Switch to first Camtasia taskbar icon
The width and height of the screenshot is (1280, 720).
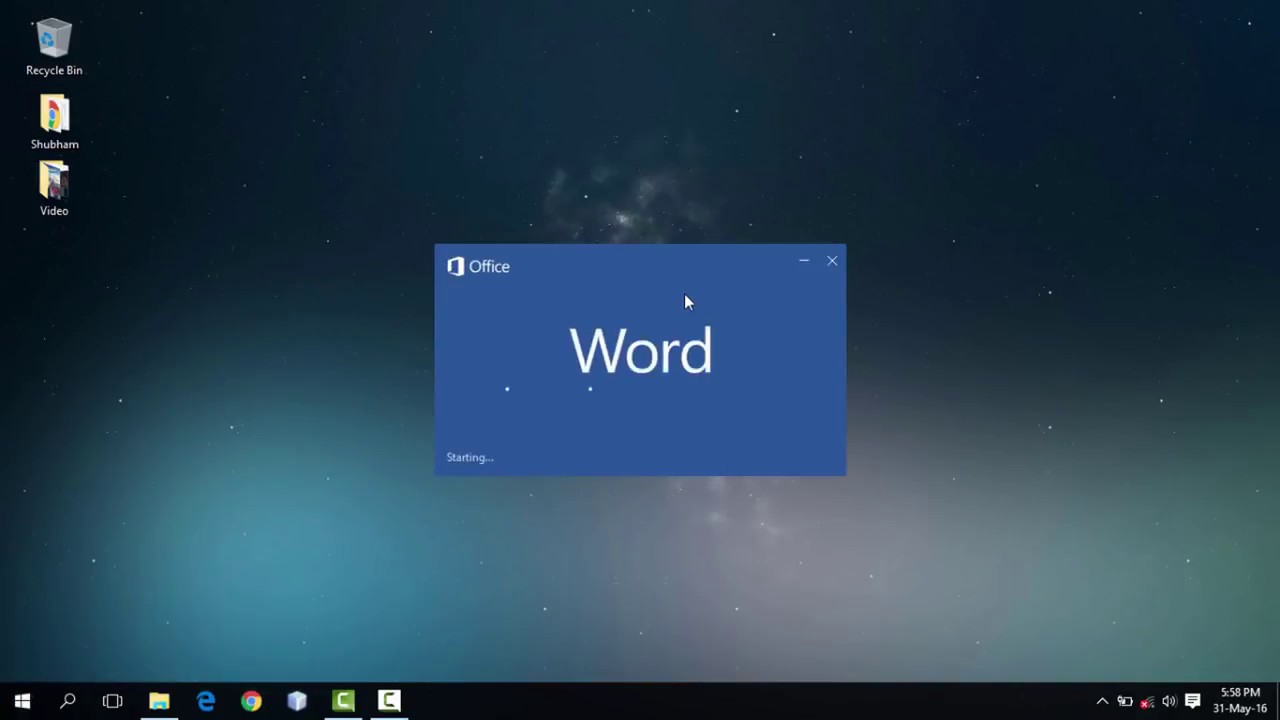343,701
